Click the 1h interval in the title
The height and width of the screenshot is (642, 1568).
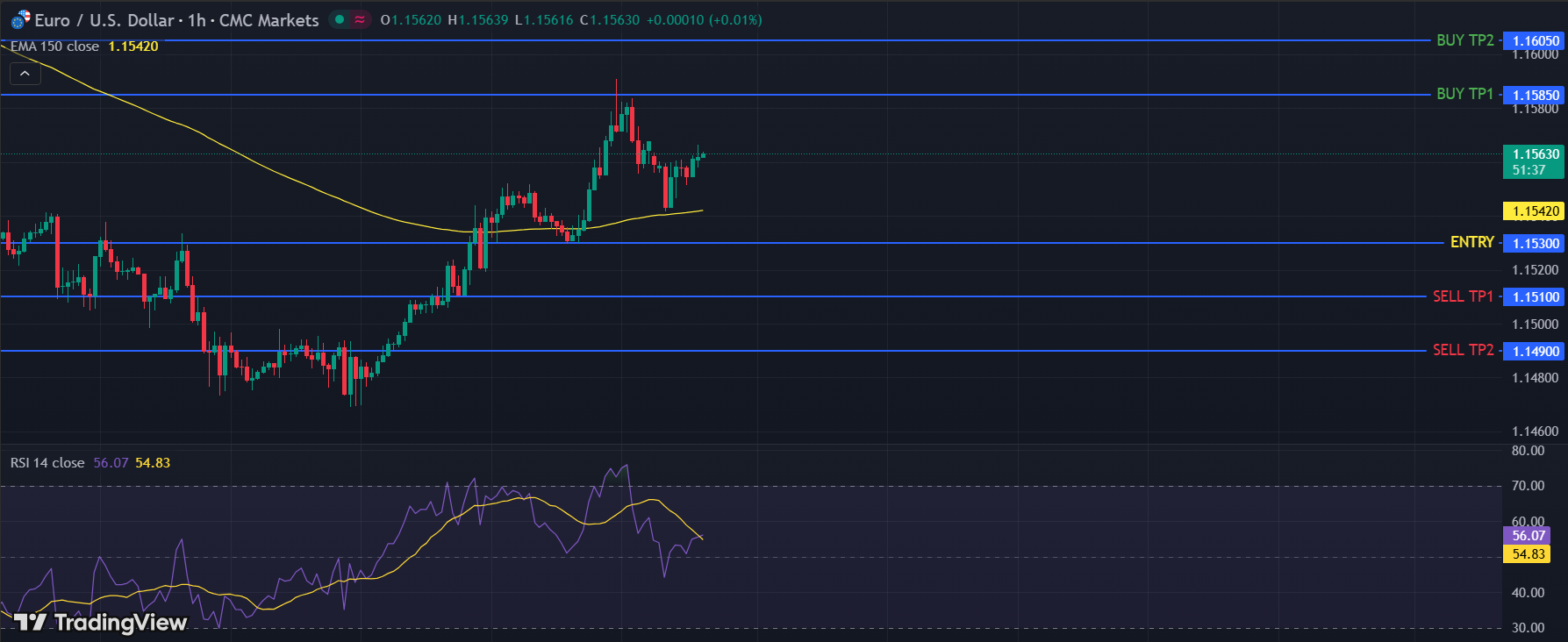point(197,20)
